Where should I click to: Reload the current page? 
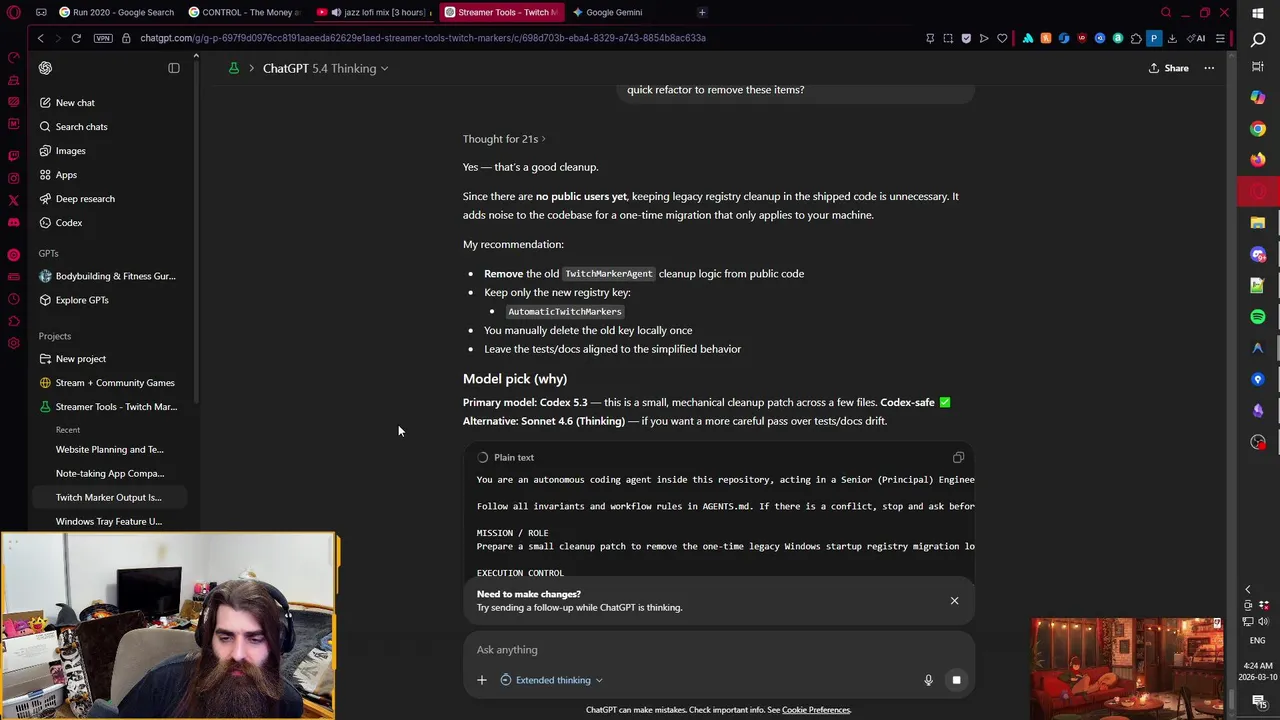[x=76, y=38]
